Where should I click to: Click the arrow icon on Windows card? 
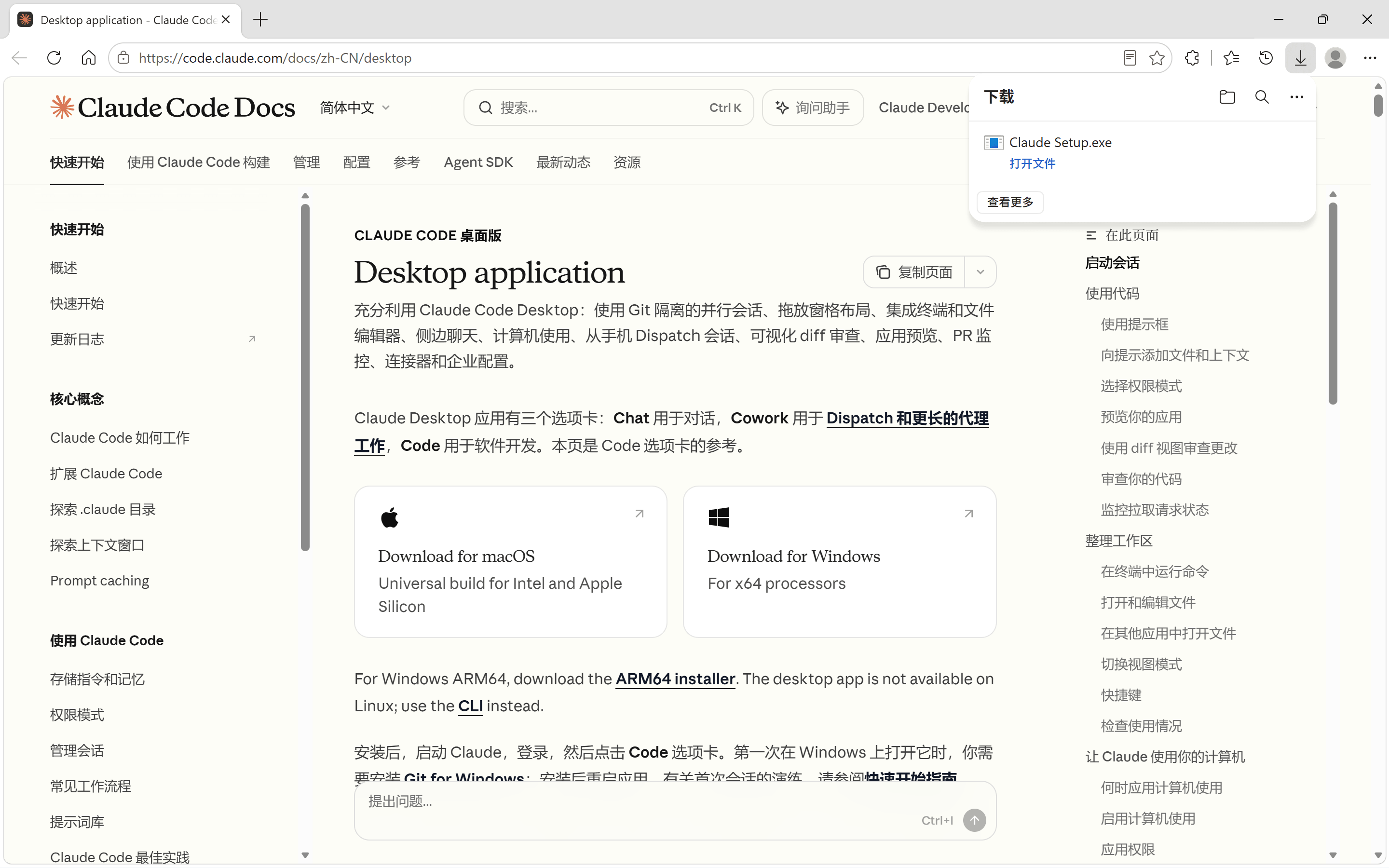(968, 513)
